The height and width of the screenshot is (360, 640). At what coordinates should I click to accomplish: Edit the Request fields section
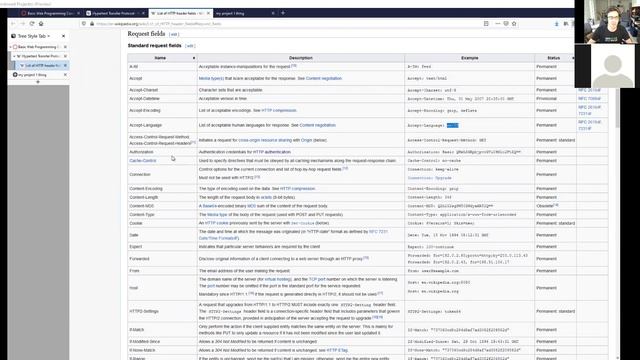point(174,34)
